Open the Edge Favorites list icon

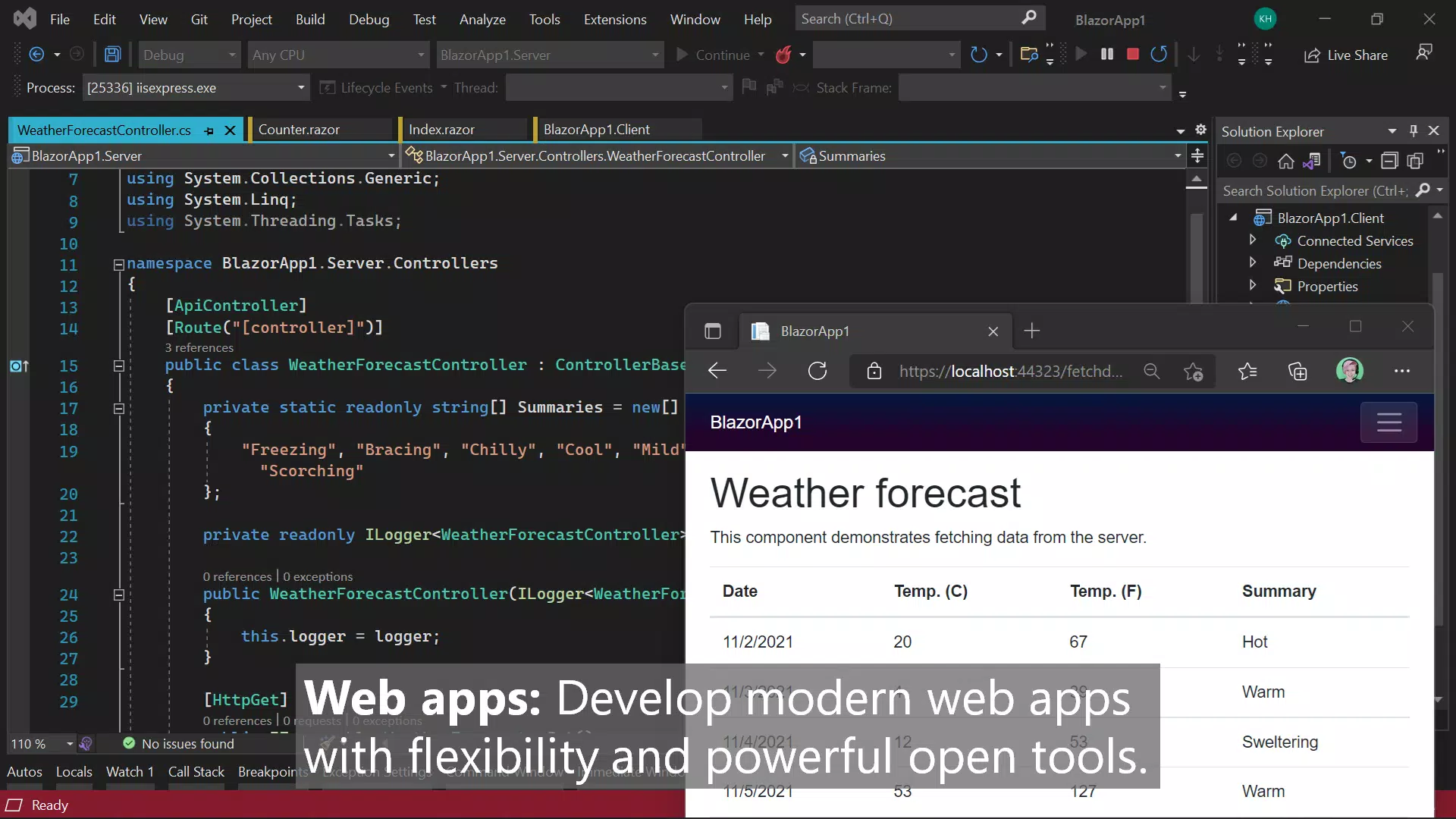pos(1247,371)
